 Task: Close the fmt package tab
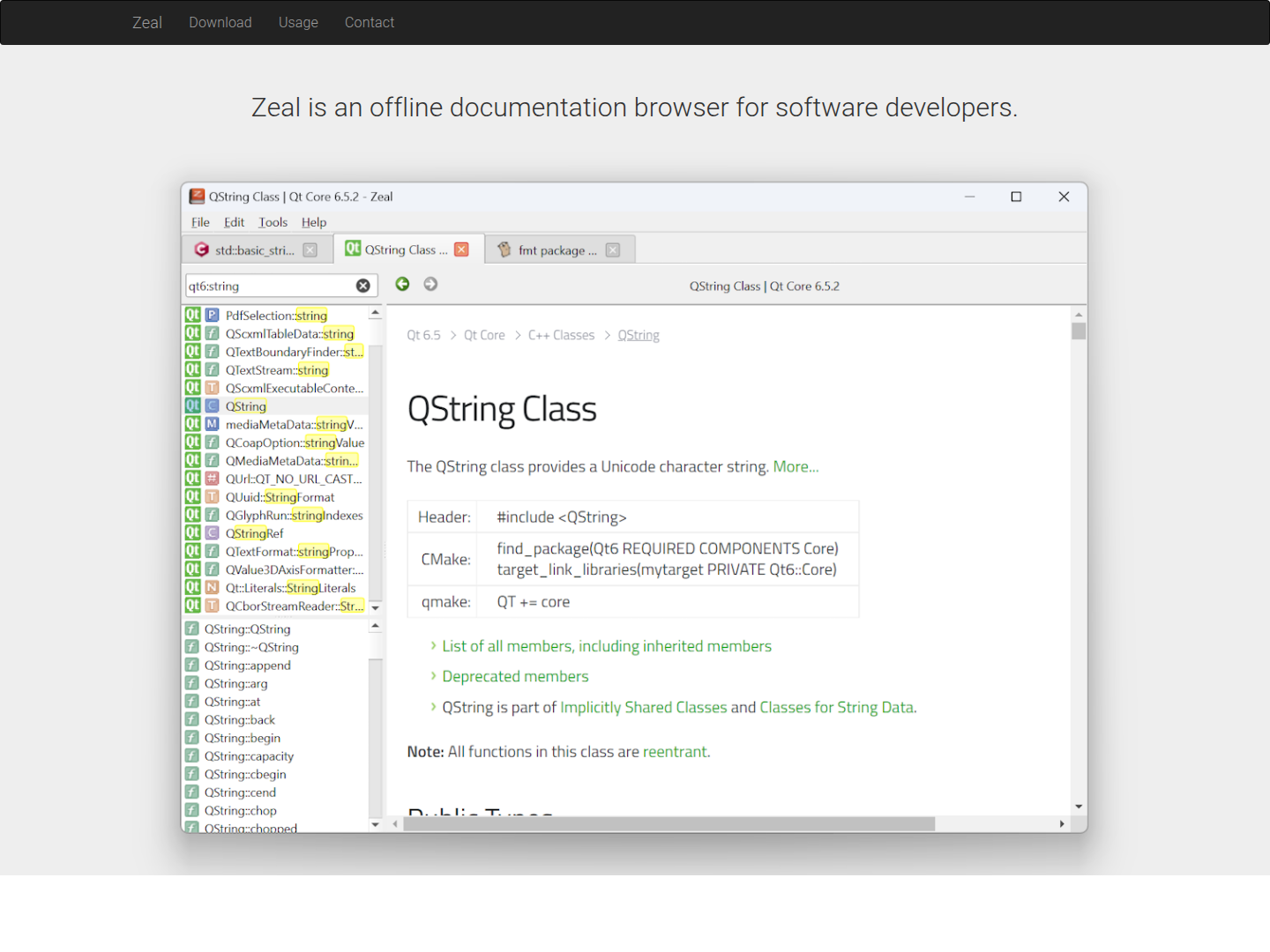click(613, 250)
